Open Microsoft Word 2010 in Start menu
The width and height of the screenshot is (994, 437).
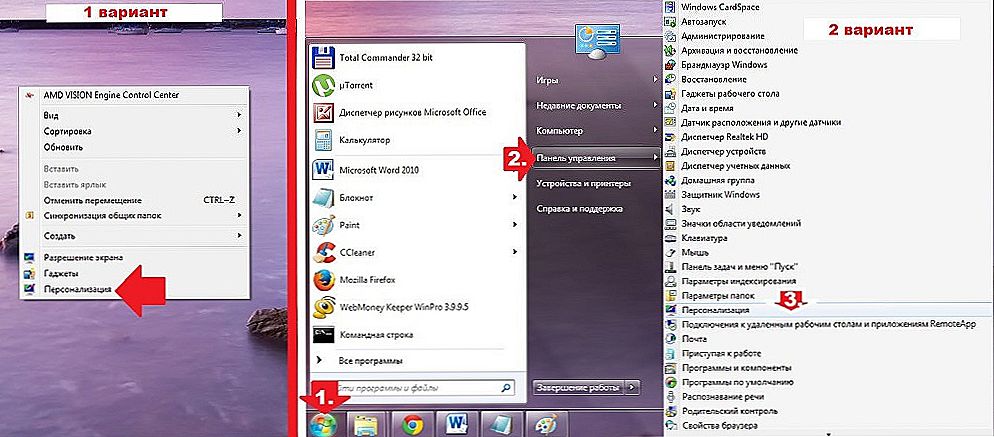[x=365, y=170]
